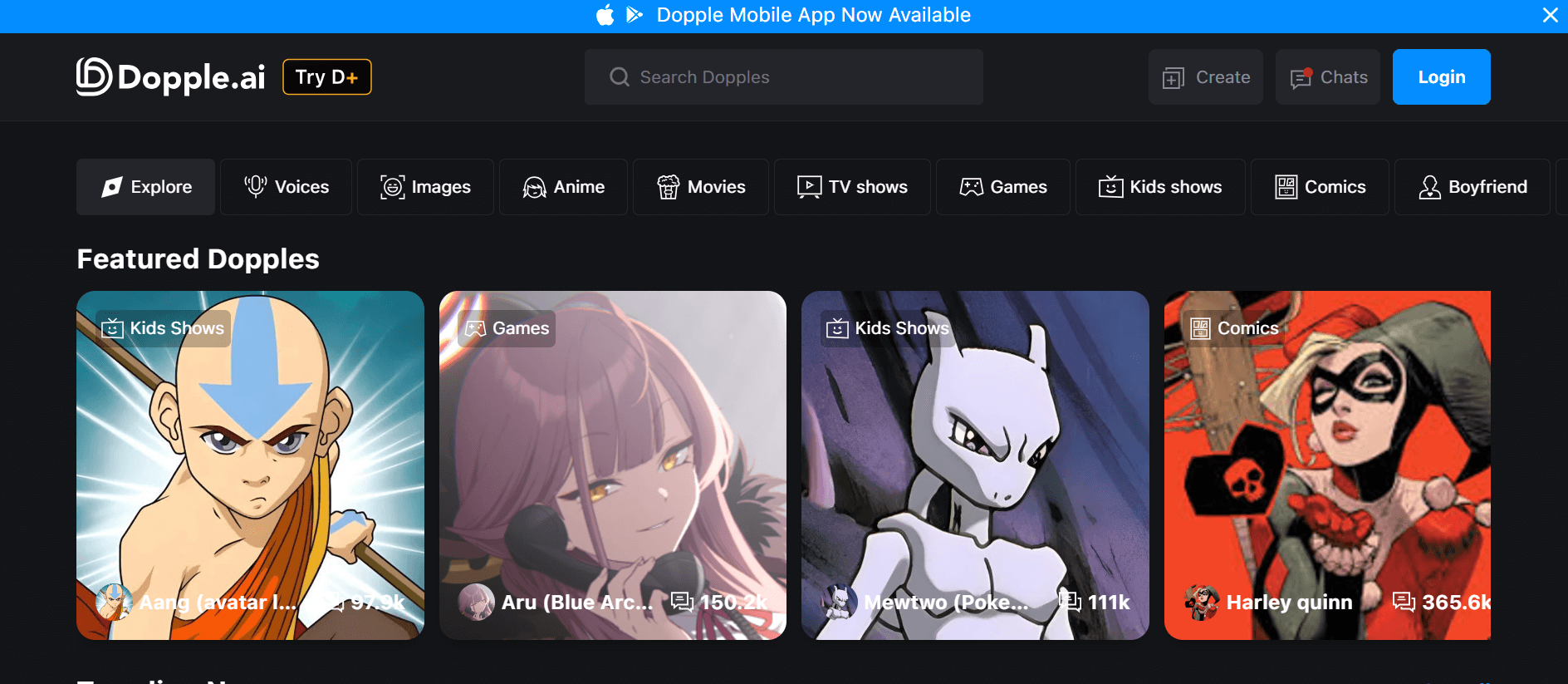
Task: Click the Boyfriend person icon
Action: point(1430,187)
